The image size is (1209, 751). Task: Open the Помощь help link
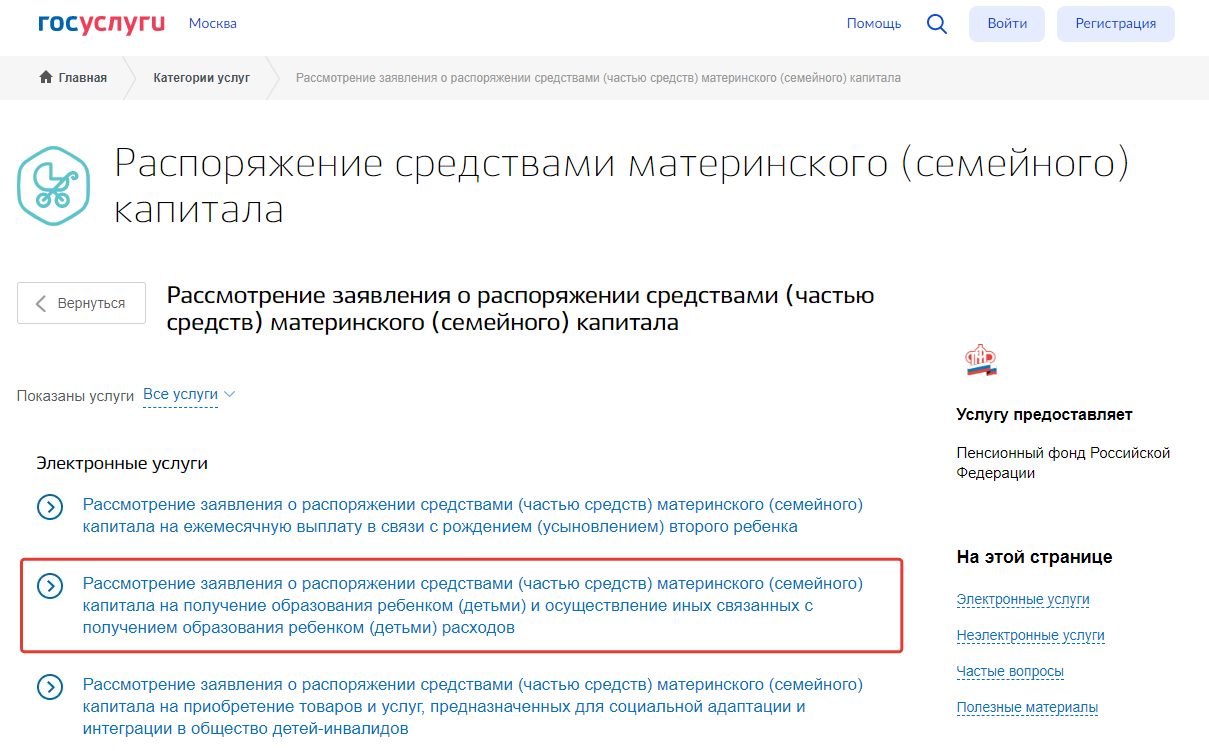pyautogui.click(x=874, y=23)
